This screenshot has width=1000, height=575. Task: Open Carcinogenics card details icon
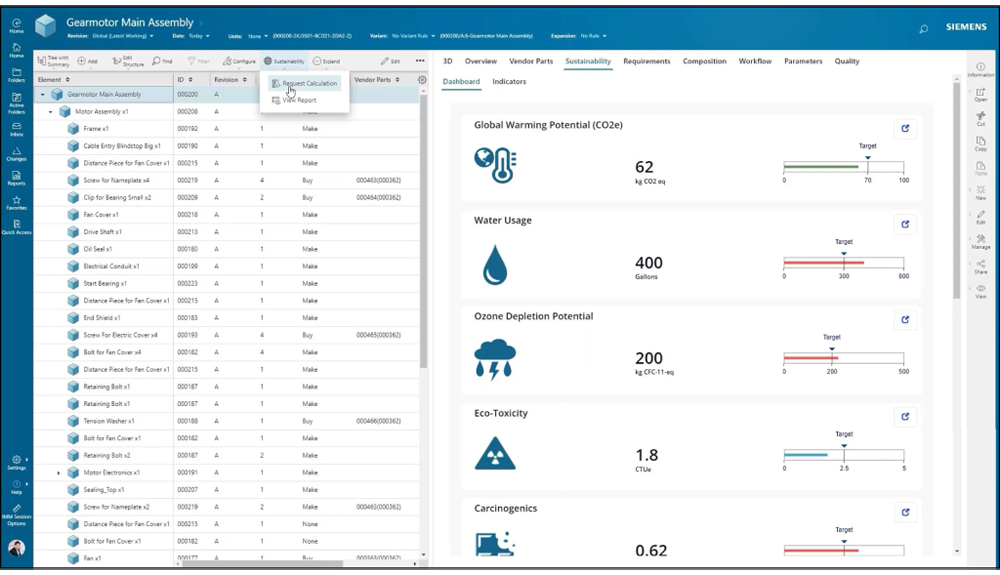(x=905, y=512)
